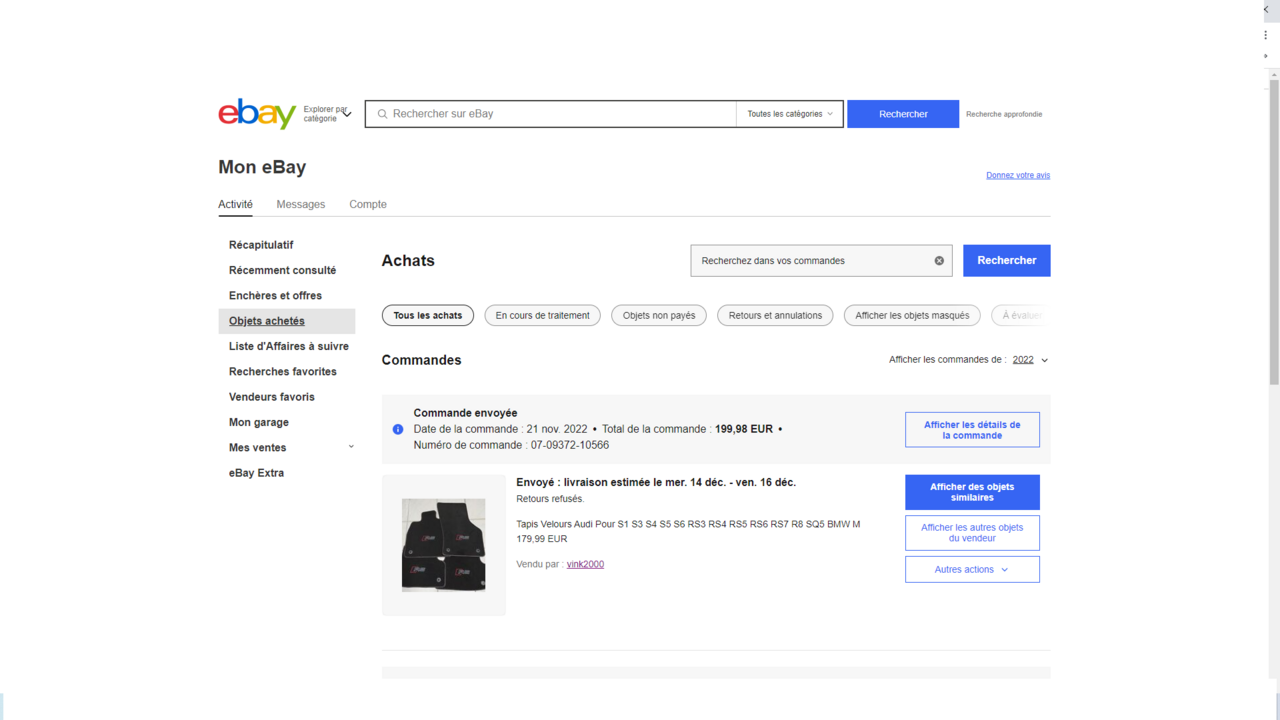Screen dimensions: 1280x720
Task: Click the eBay logo
Action: click(x=257, y=114)
